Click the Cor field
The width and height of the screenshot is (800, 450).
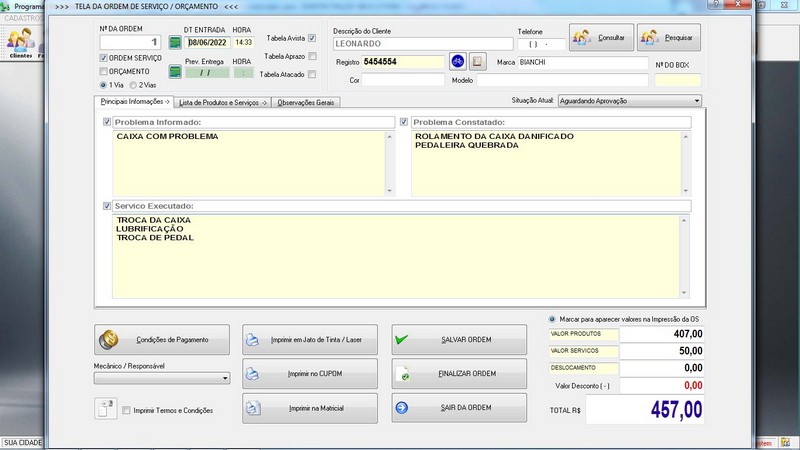point(403,80)
